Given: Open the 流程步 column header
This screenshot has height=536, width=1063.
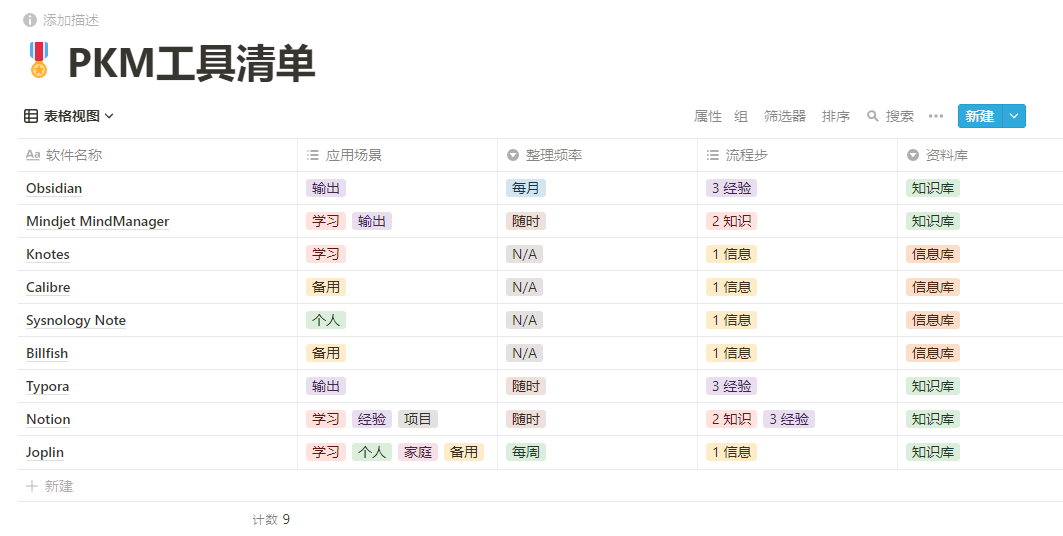Looking at the screenshot, I should (x=797, y=155).
